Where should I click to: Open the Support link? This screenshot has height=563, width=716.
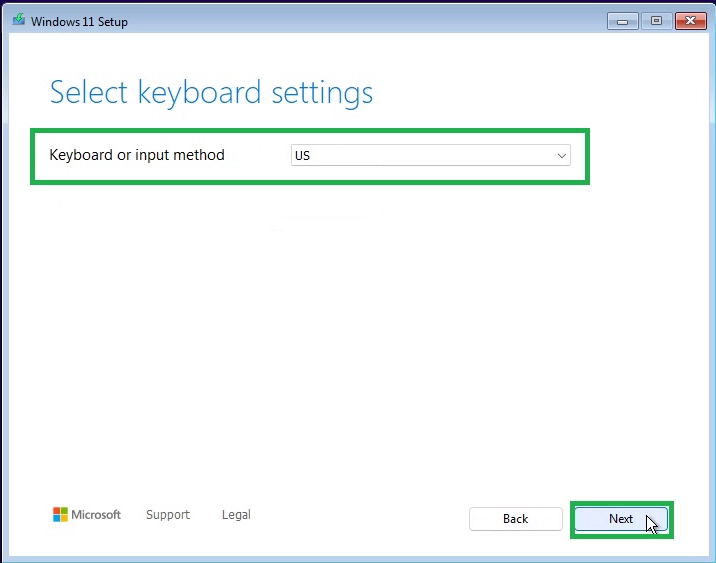[168, 515]
